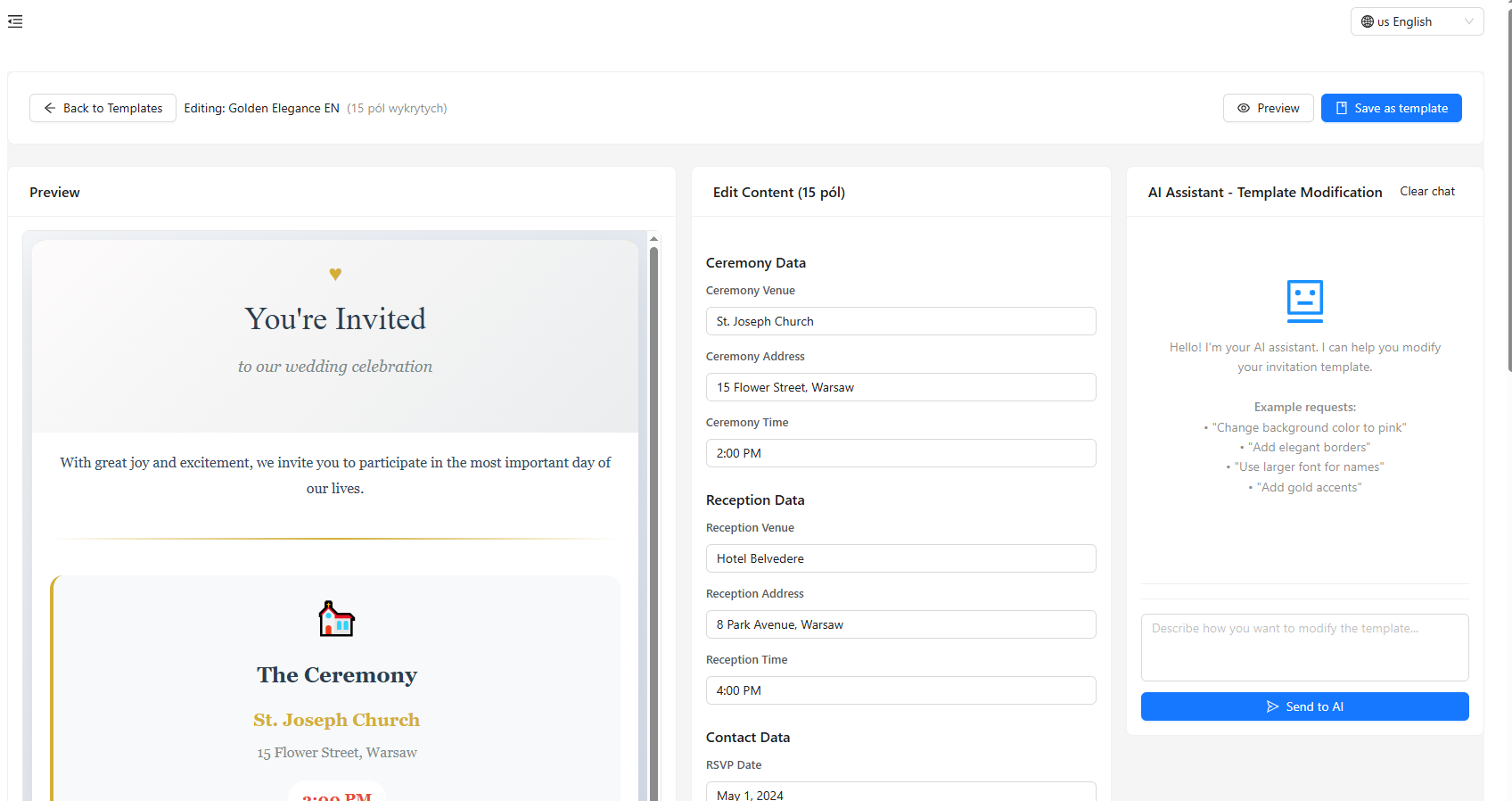
Task: Click the preview scrollbar up arrow
Action: coord(653,239)
